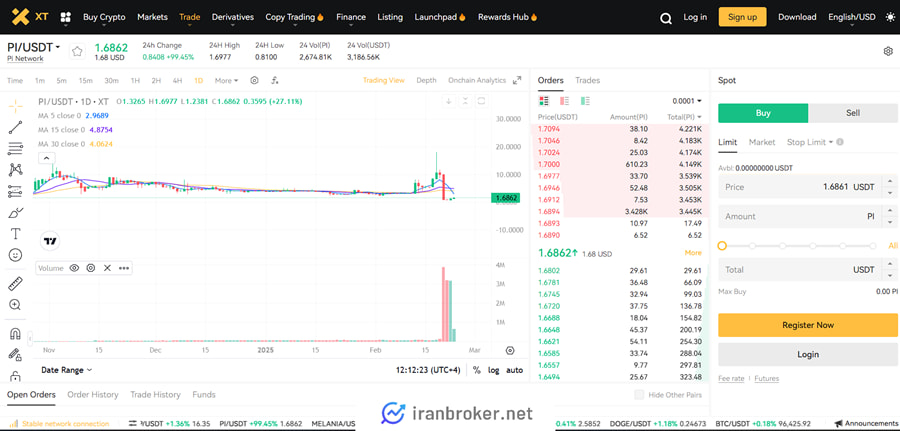Select the ruler measure tool

pos(15,284)
